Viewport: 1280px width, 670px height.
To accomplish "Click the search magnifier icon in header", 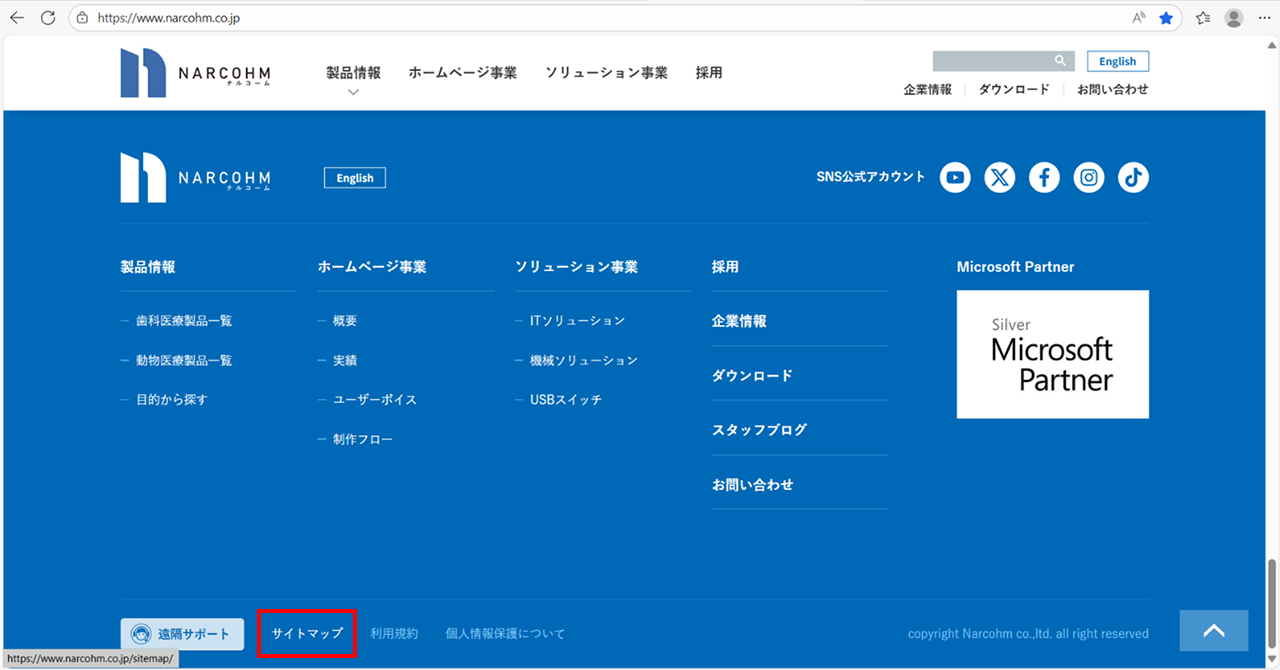I will point(1060,61).
